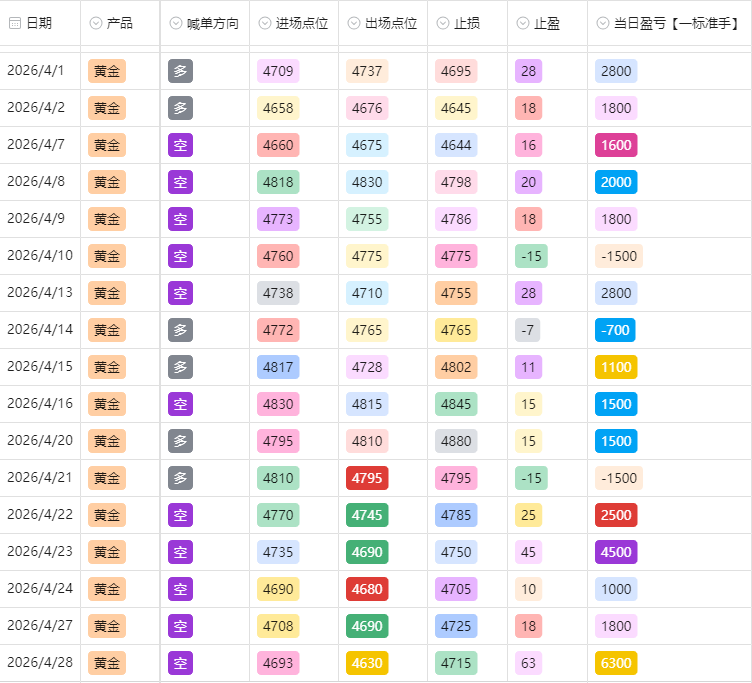This screenshot has height=683, width=752.
Task: Click the select-field icon beside 出场点位 header
Action: pyautogui.click(x=354, y=23)
